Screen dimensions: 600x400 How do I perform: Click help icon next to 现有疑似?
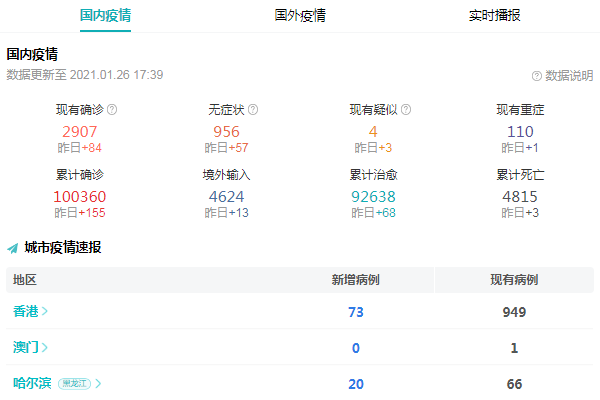coord(406,110)
